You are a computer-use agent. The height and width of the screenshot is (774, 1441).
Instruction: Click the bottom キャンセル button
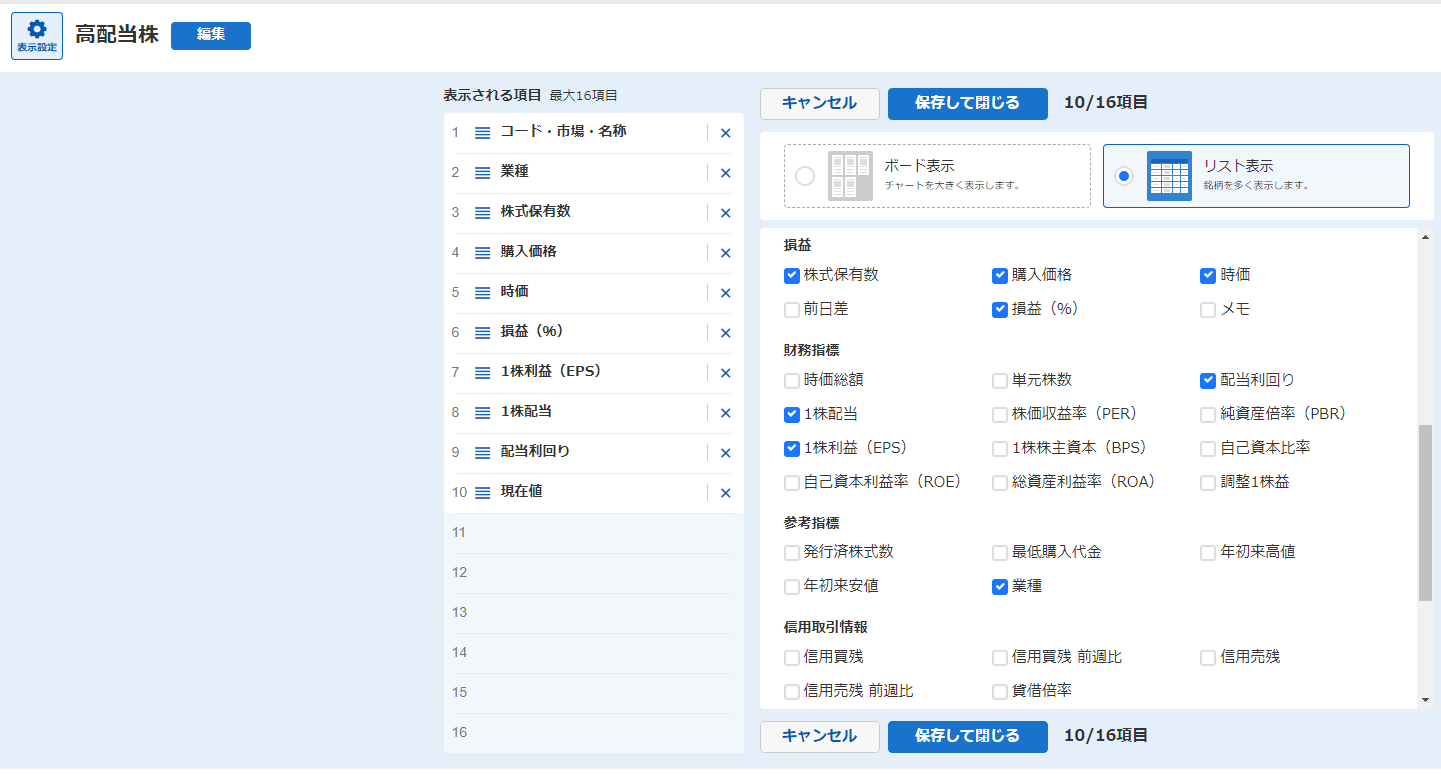[819, 736]
